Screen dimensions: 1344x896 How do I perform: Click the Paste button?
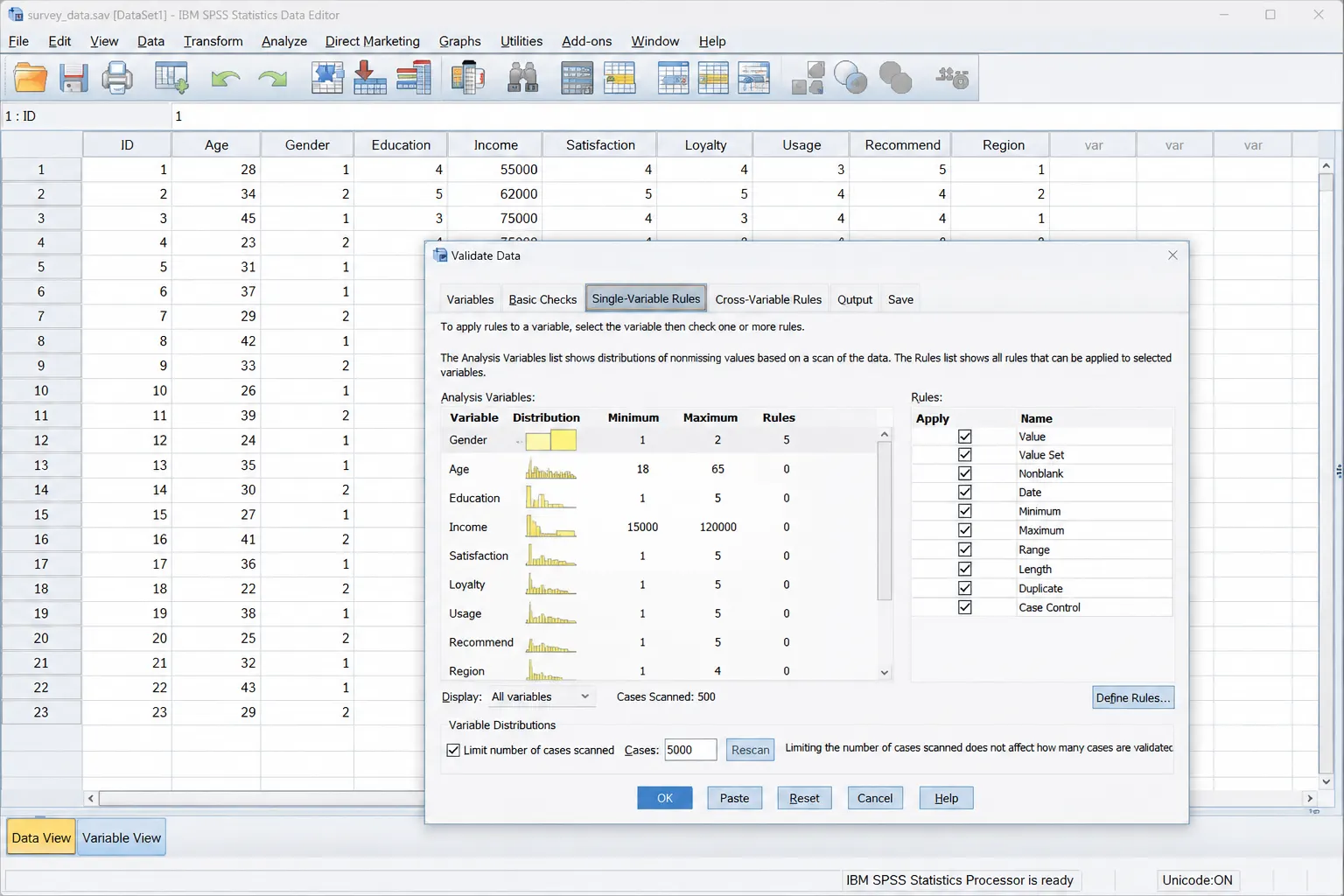point(734,798)
